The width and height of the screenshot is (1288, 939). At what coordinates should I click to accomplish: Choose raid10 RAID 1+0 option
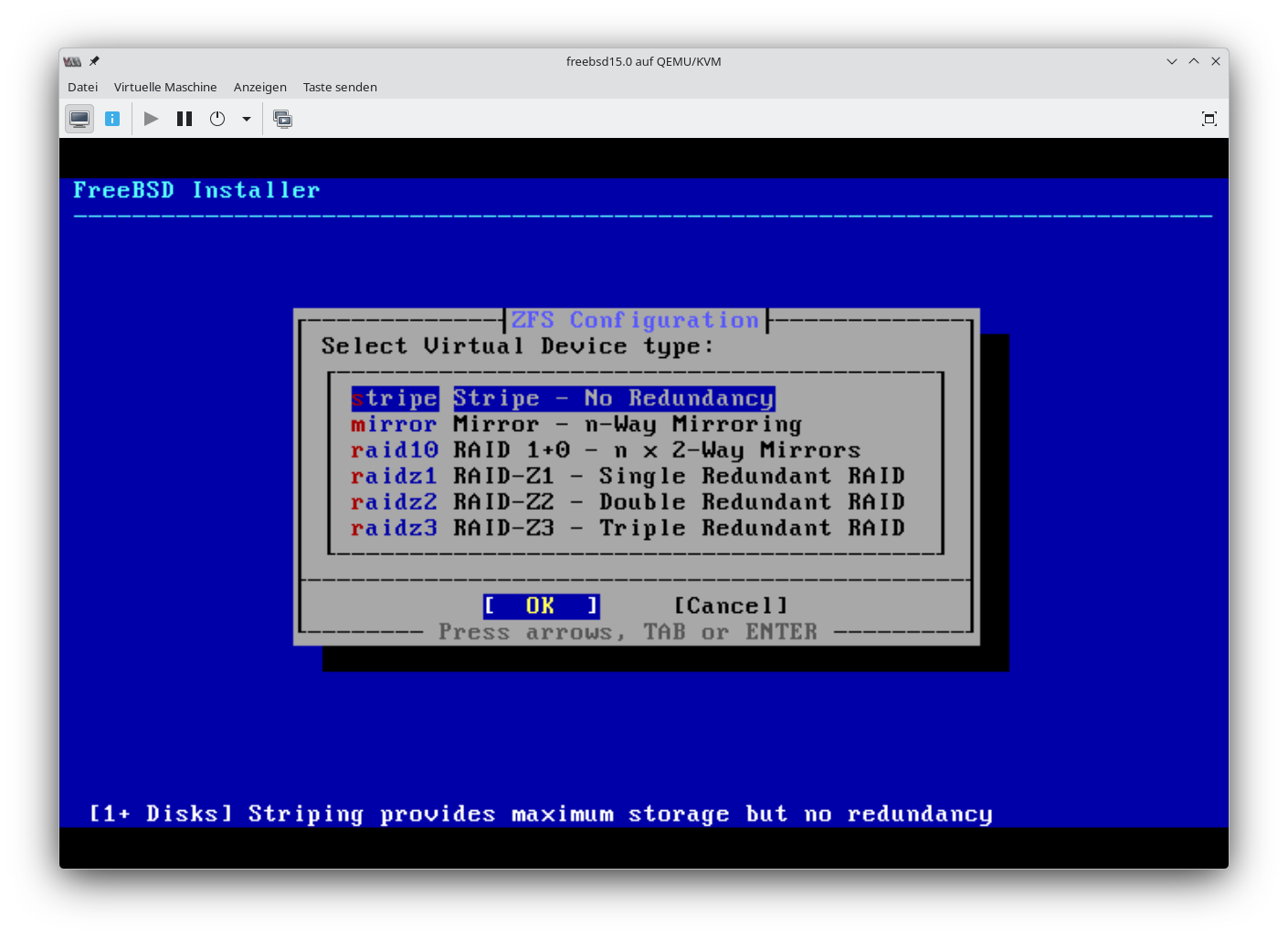[x=605, y=450]
